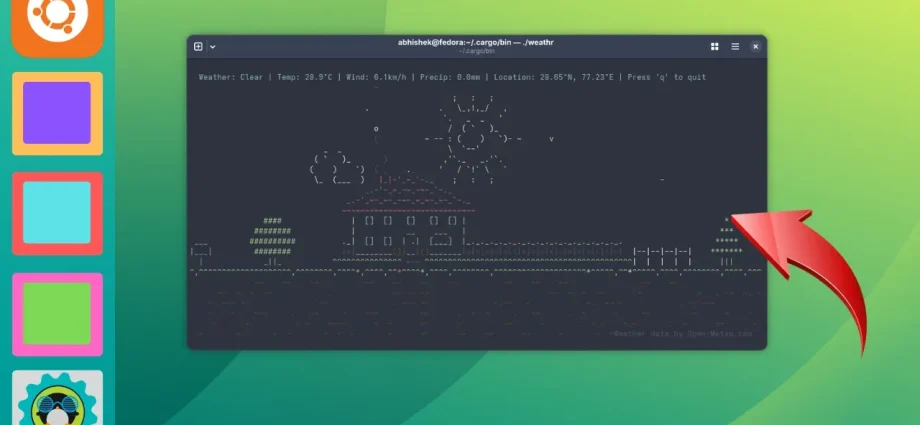920x425 pixels.
Task: Click the terminal title abhishek@fedora
Action: [476, 42]
